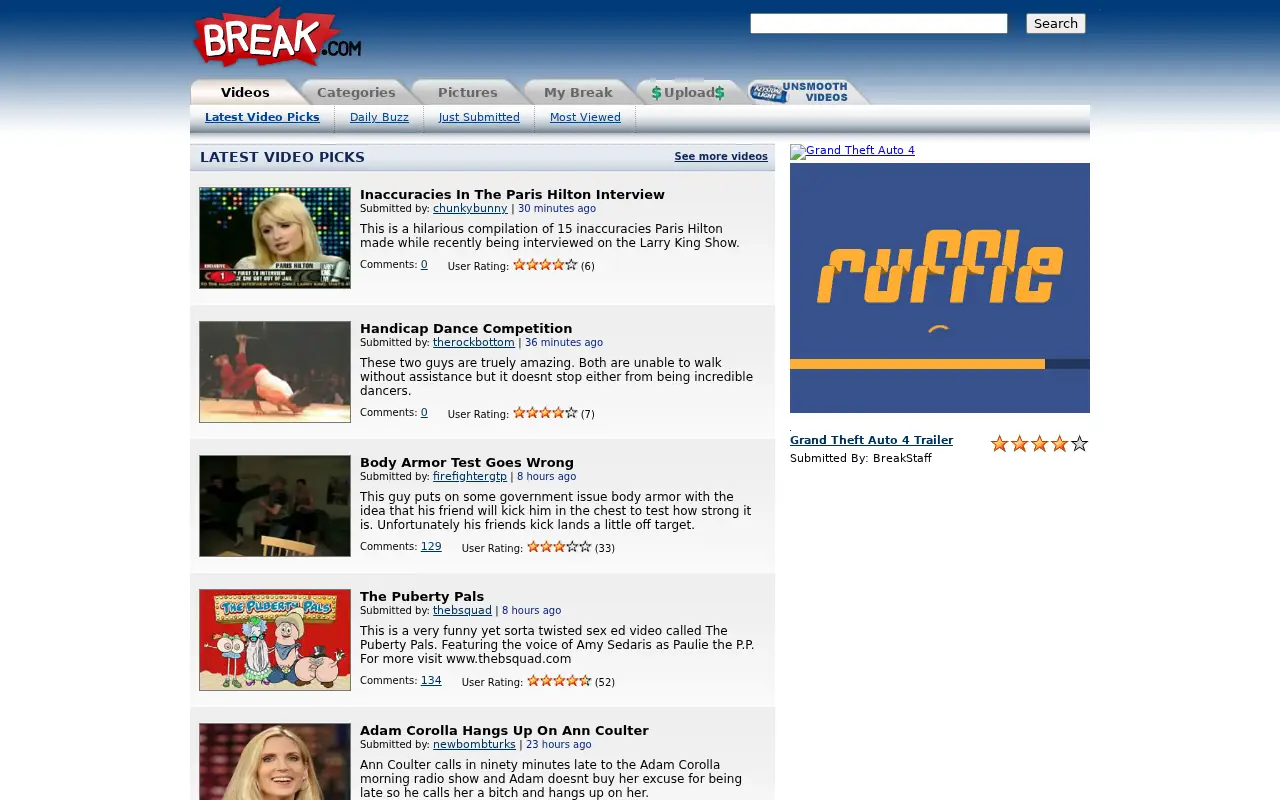View submitter chunkybunny's profile
Screen dimensions: 1280x800
point(470,208)
